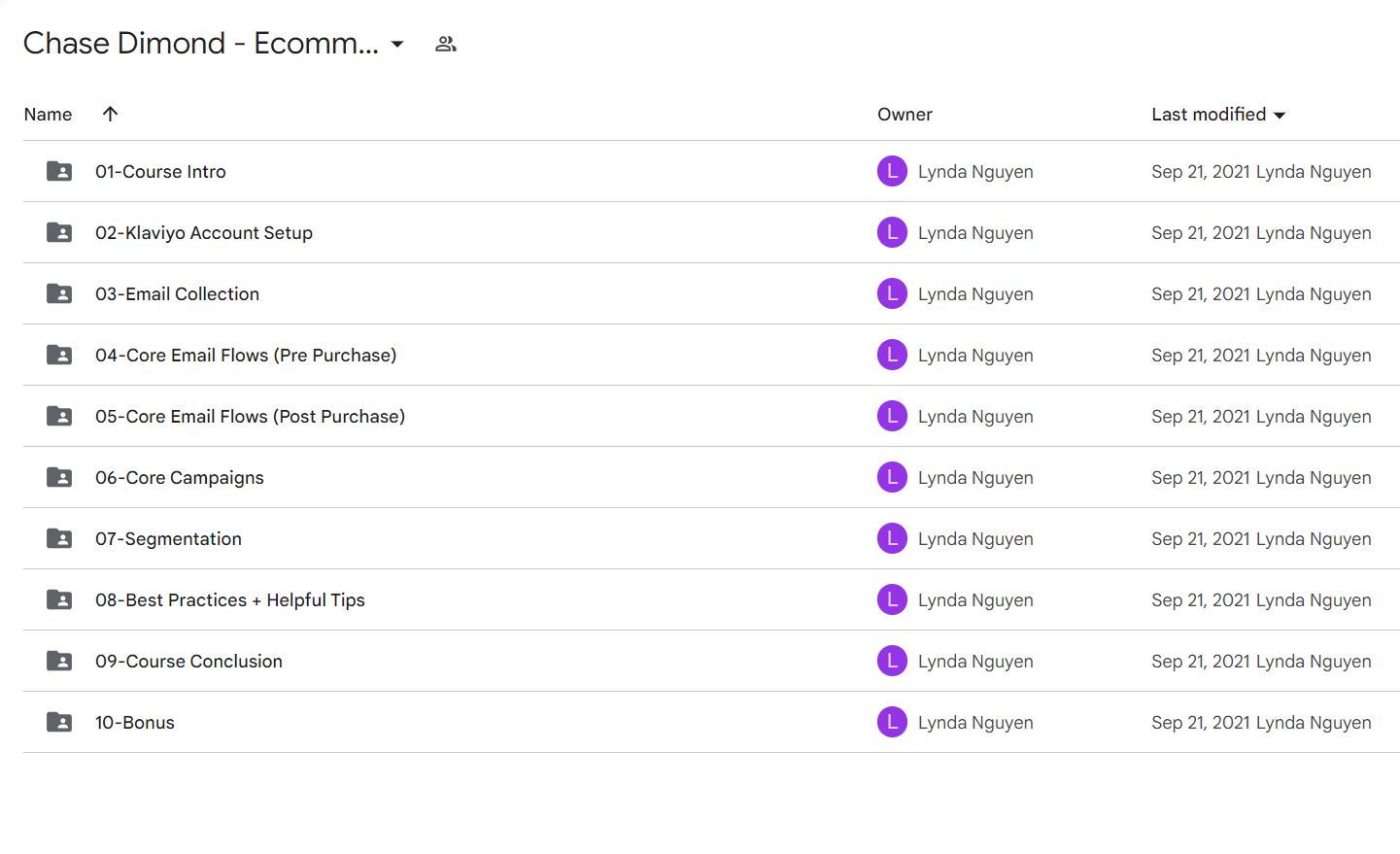Open the Chase Dimond folder title dropdown arrow
This screenshot has width=1400, height=854.
pyautogui.click(x=397, y=45)
